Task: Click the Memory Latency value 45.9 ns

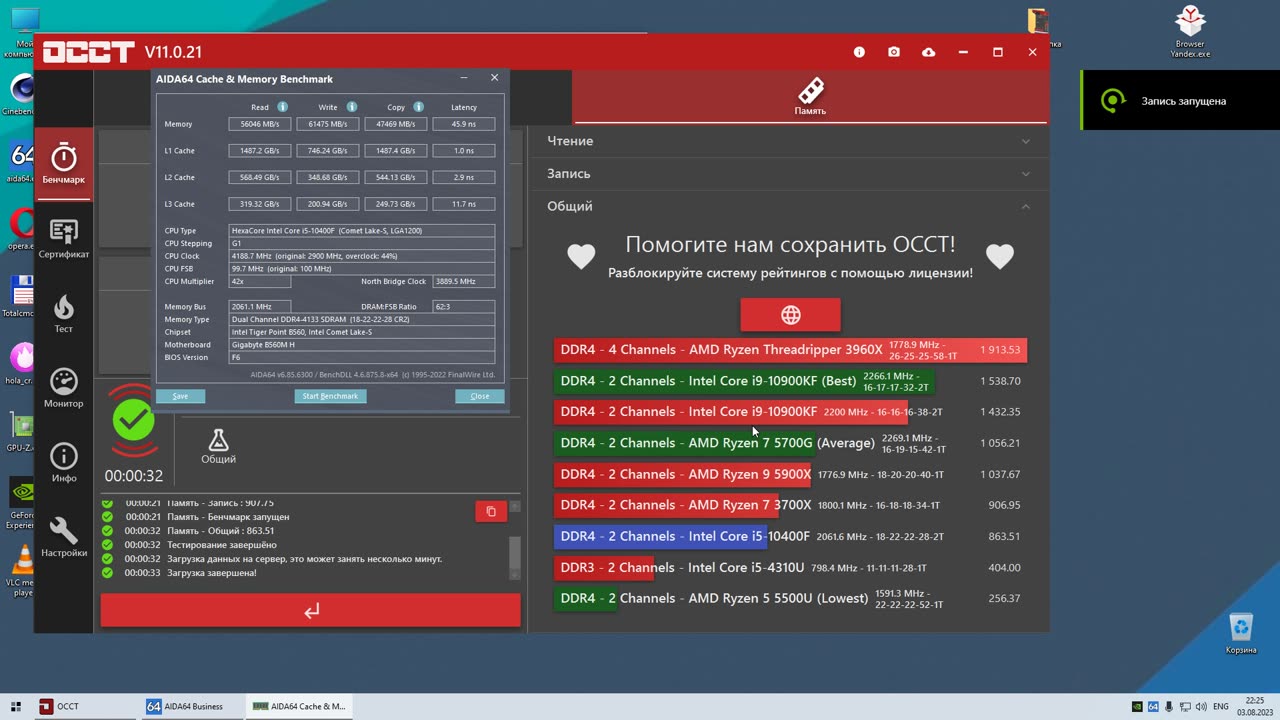Action: (x=464, y=124)
